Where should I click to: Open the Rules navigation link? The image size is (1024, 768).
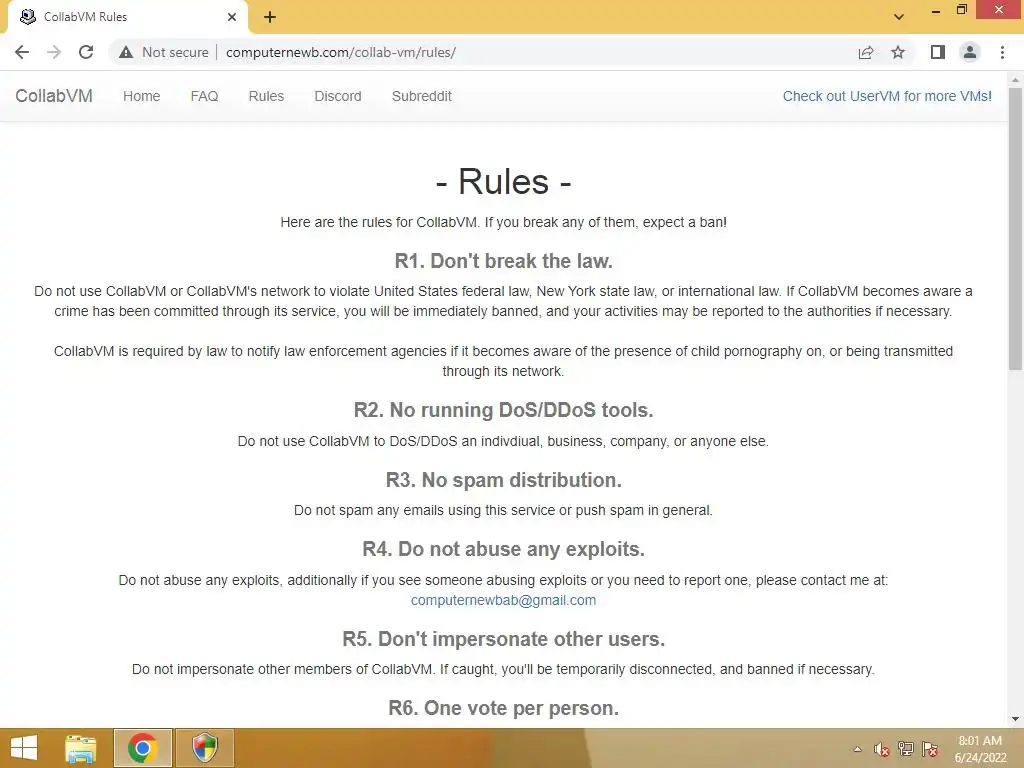coord(266,96)
